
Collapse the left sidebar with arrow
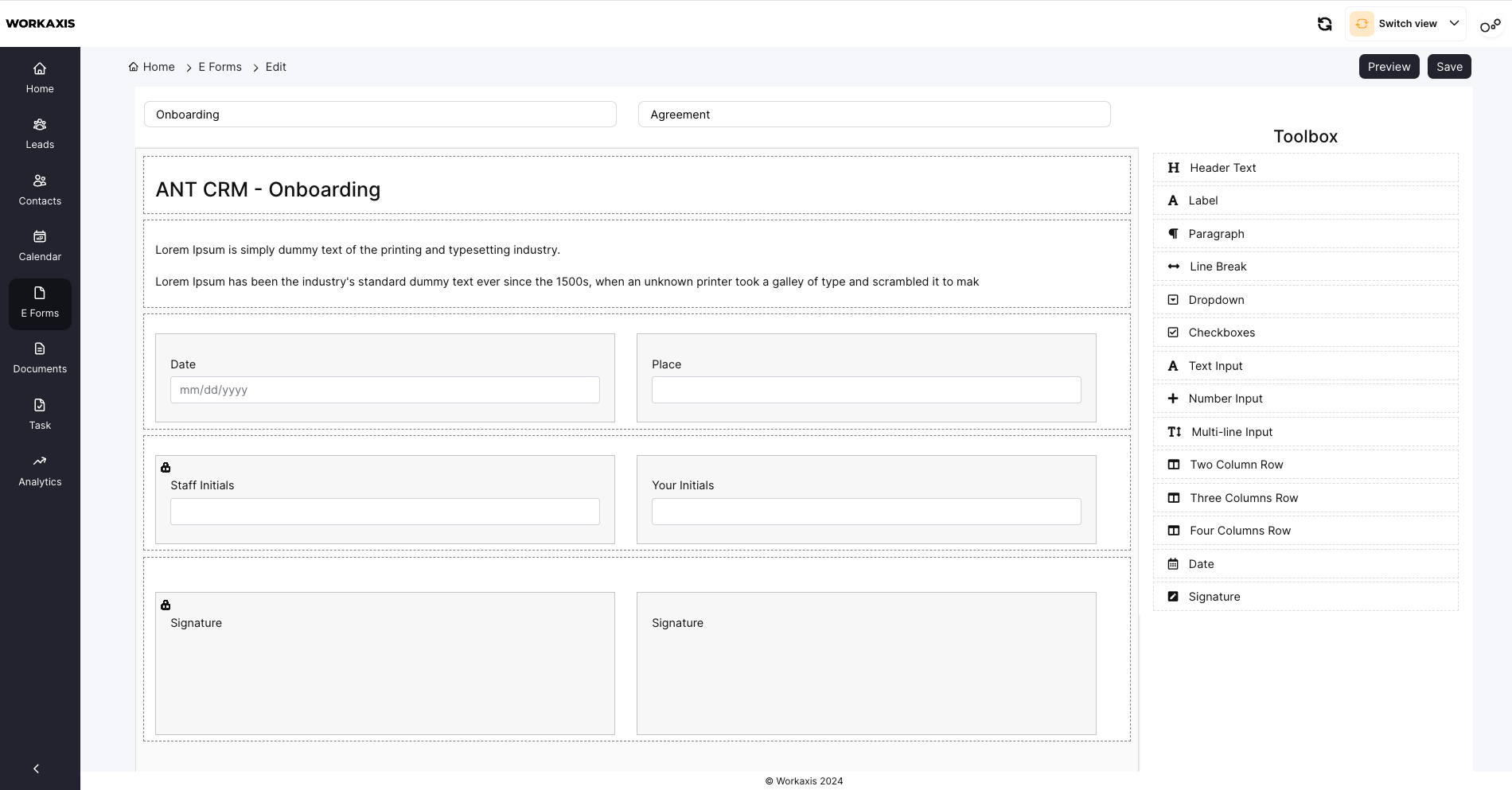[x=36, y=769]
